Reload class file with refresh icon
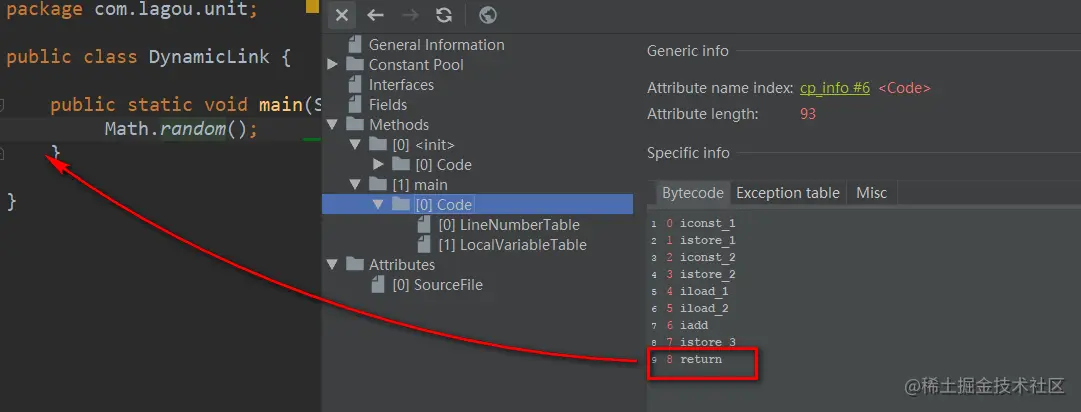This screenshot has height=412, width=1081. tap(445, 15)
